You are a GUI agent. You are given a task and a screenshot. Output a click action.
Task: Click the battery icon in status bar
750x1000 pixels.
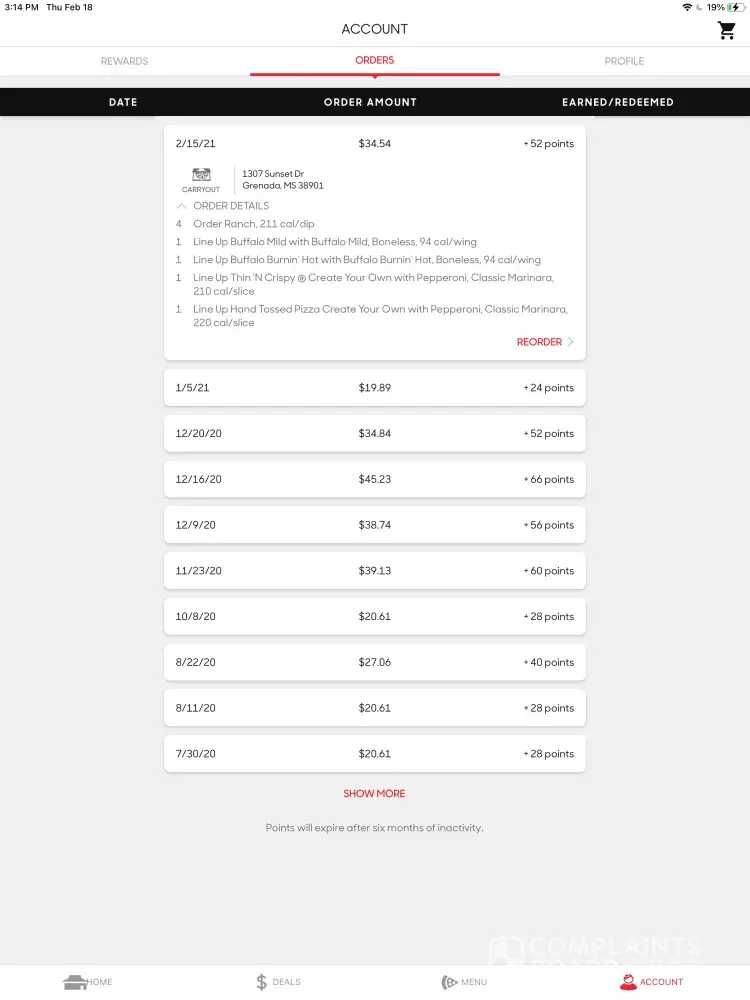[735, 7]
